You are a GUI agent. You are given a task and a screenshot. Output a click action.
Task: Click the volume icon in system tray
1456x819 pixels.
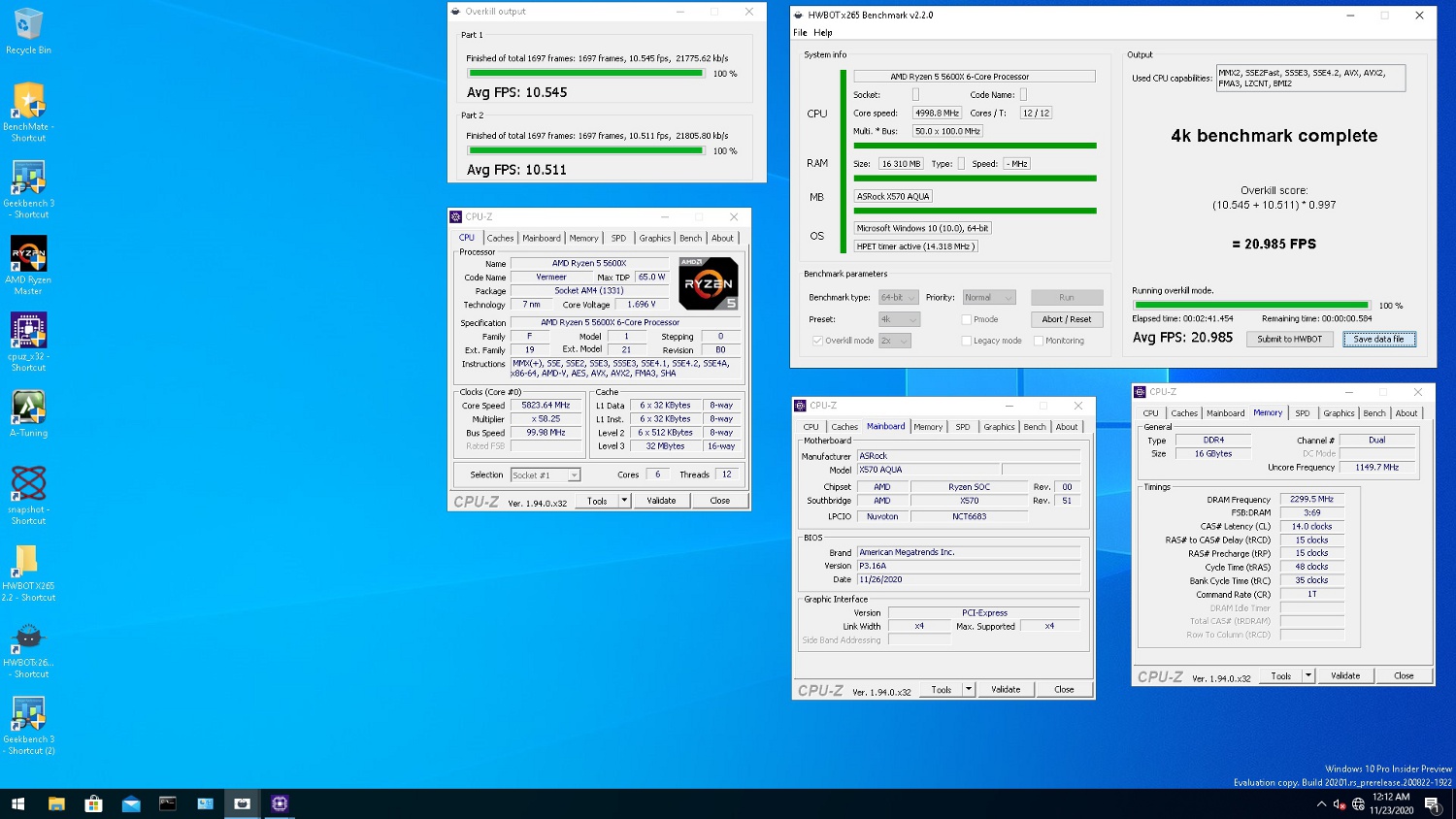click(x=1340, y=803)
